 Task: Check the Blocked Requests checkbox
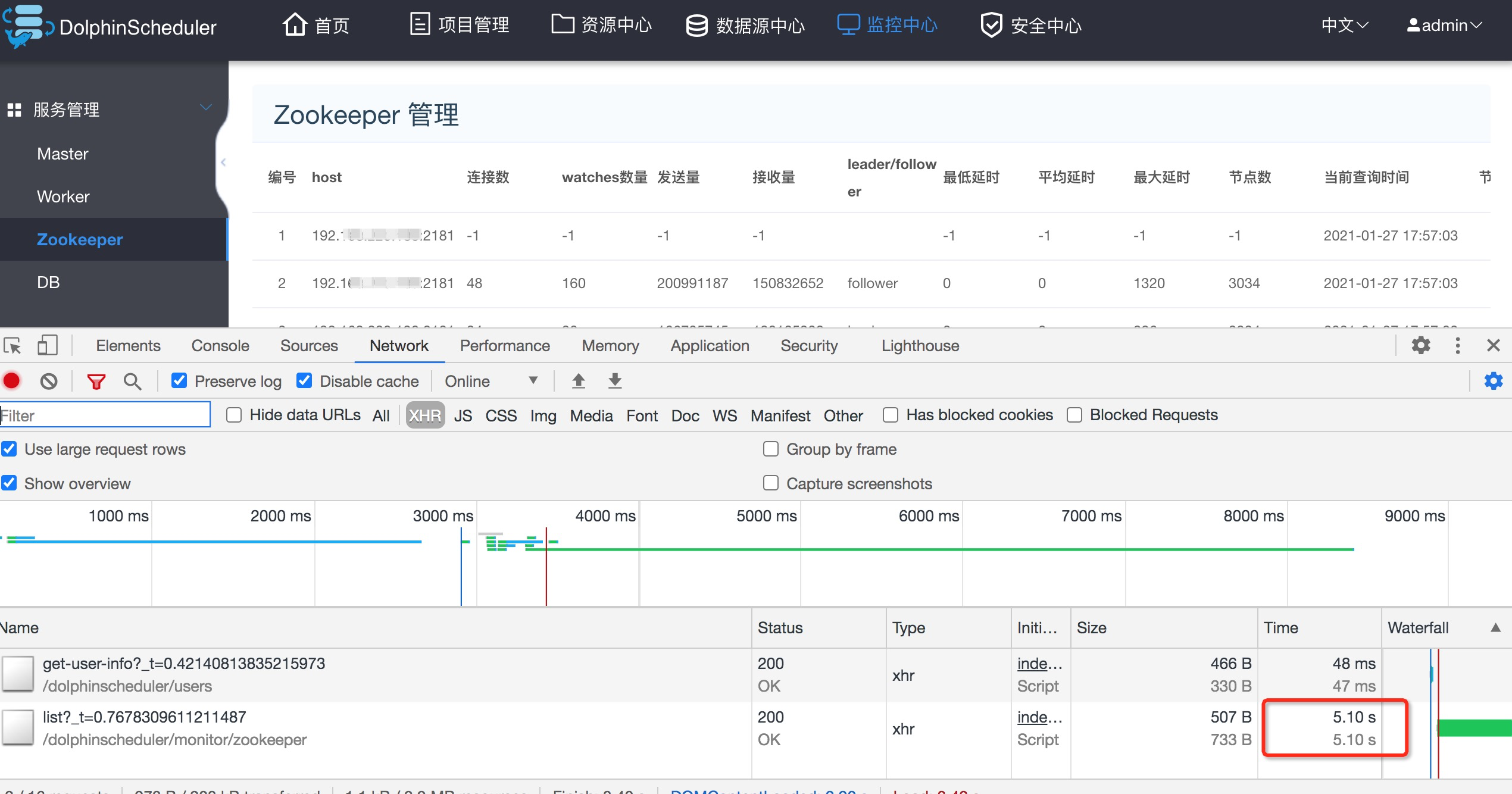(x=1074, y=415)
